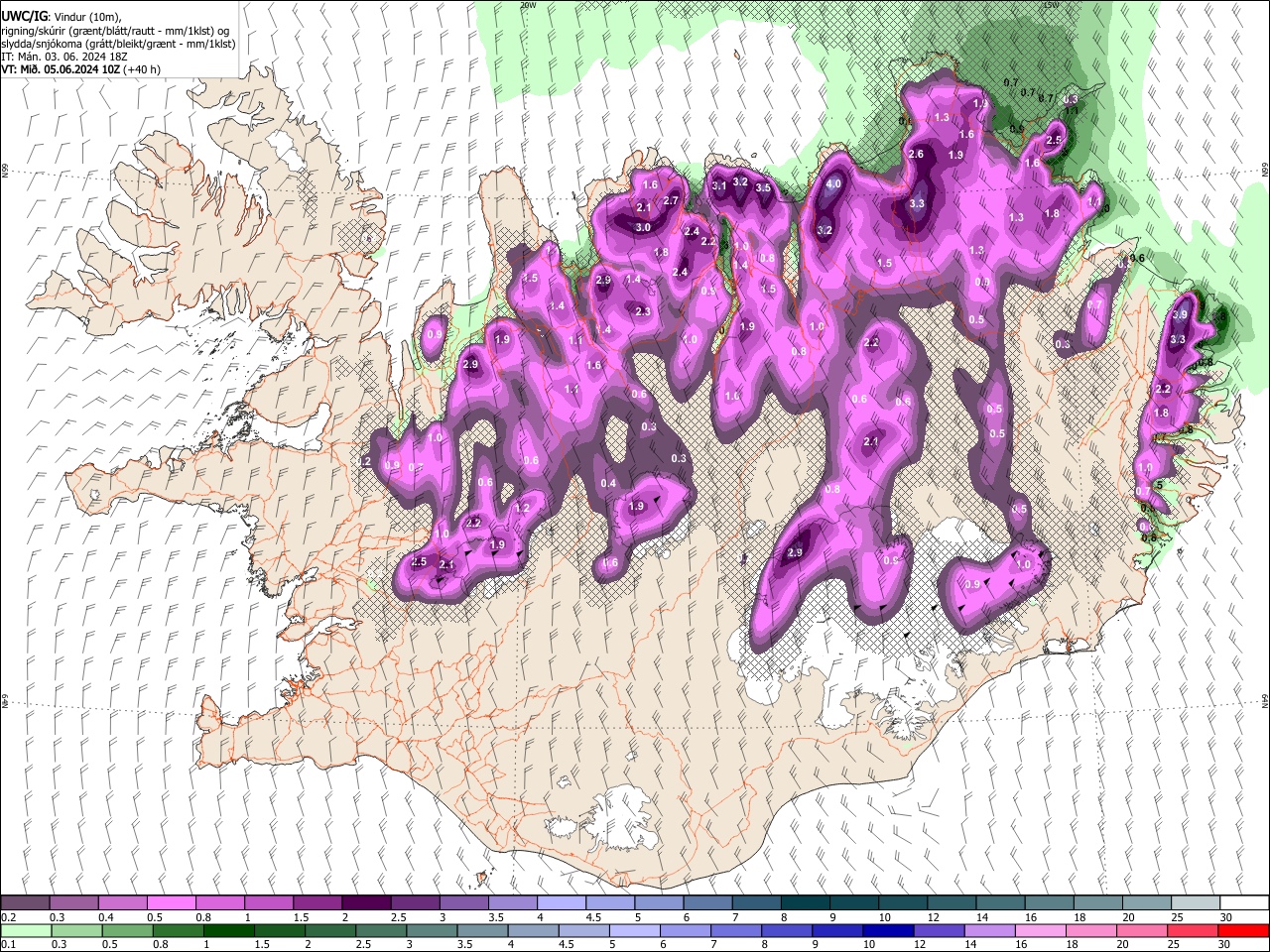Click the 3.1 snowfall value on the map
This screenshot has width=1270, height=952.
pos(719,185)
